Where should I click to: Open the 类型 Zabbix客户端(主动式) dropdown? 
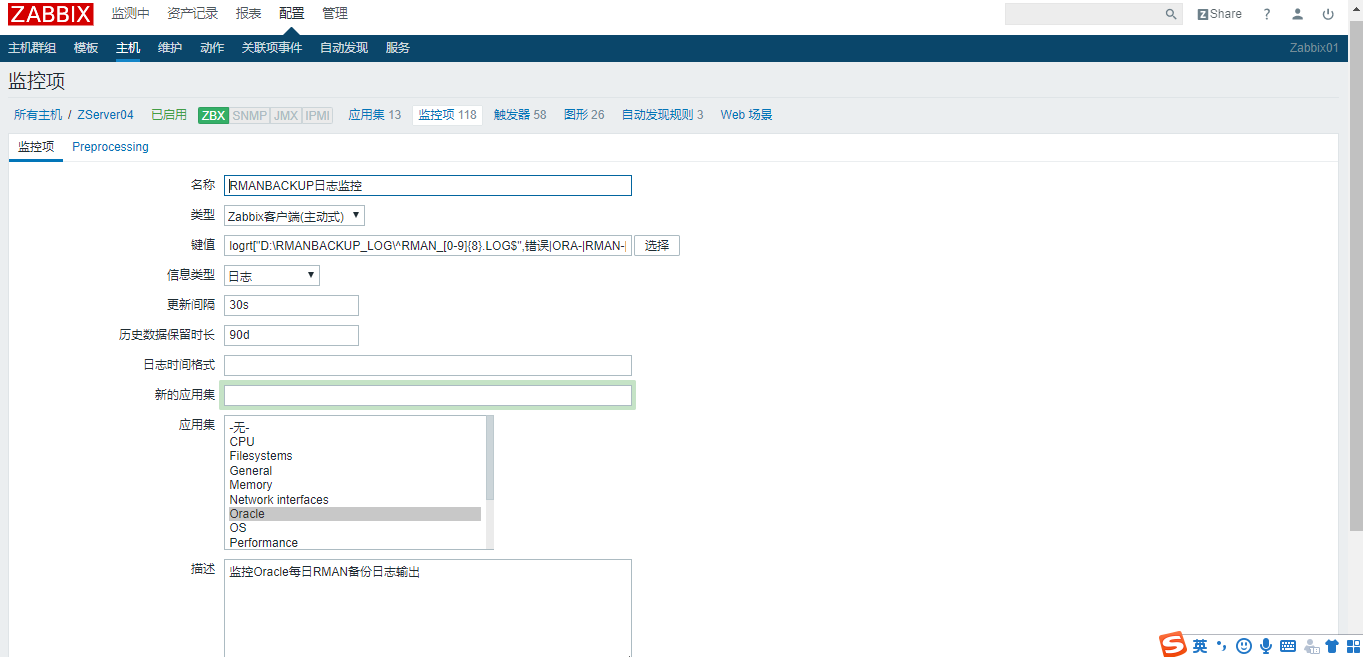click(x=294, y=215)
